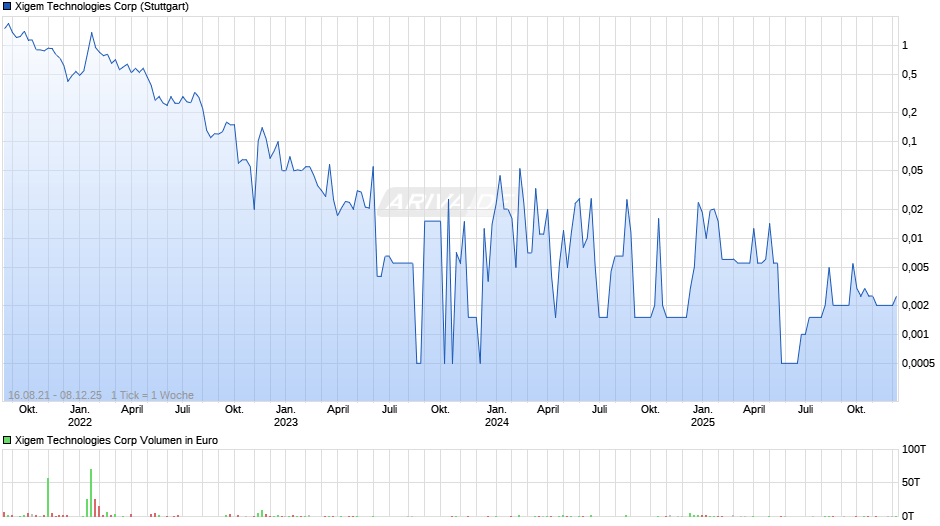Screen dimensions: 940x526
Task: Click the price axis label '0,2'
Action: 909,112
